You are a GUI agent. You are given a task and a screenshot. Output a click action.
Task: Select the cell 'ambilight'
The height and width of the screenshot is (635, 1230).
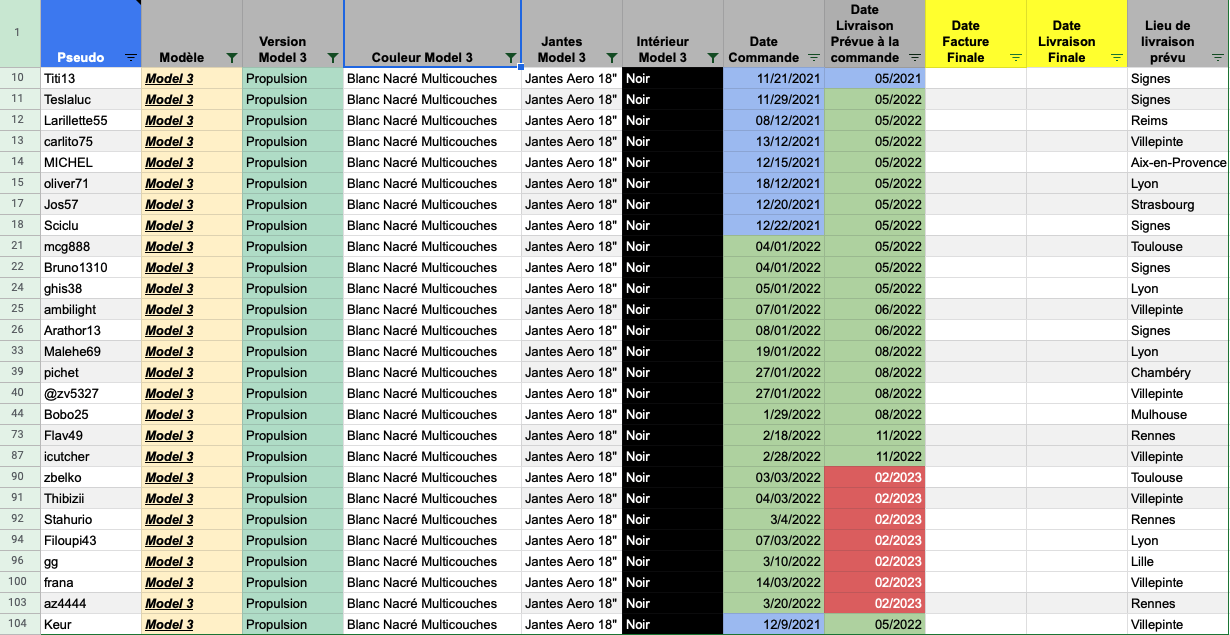pos(91,309)
